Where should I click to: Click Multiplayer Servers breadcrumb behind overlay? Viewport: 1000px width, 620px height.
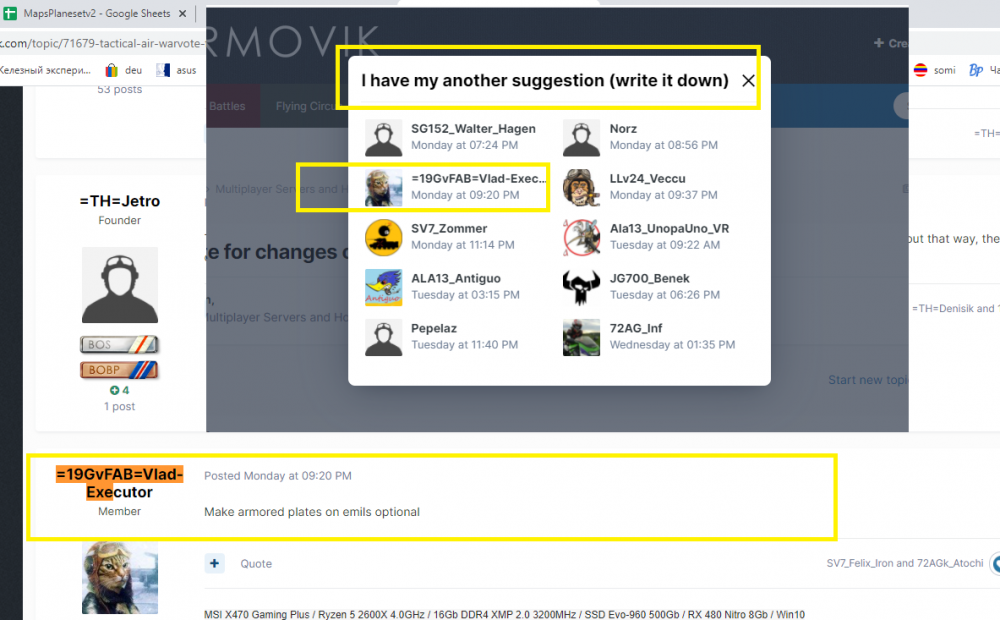point(281,189)
